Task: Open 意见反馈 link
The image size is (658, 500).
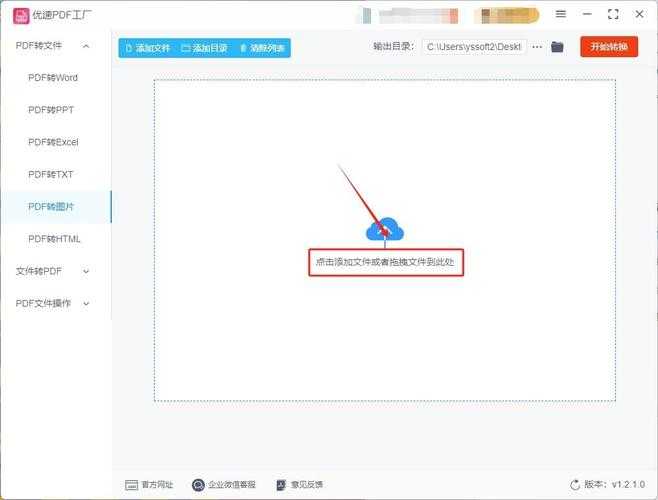Action: (x=299, y=485)
